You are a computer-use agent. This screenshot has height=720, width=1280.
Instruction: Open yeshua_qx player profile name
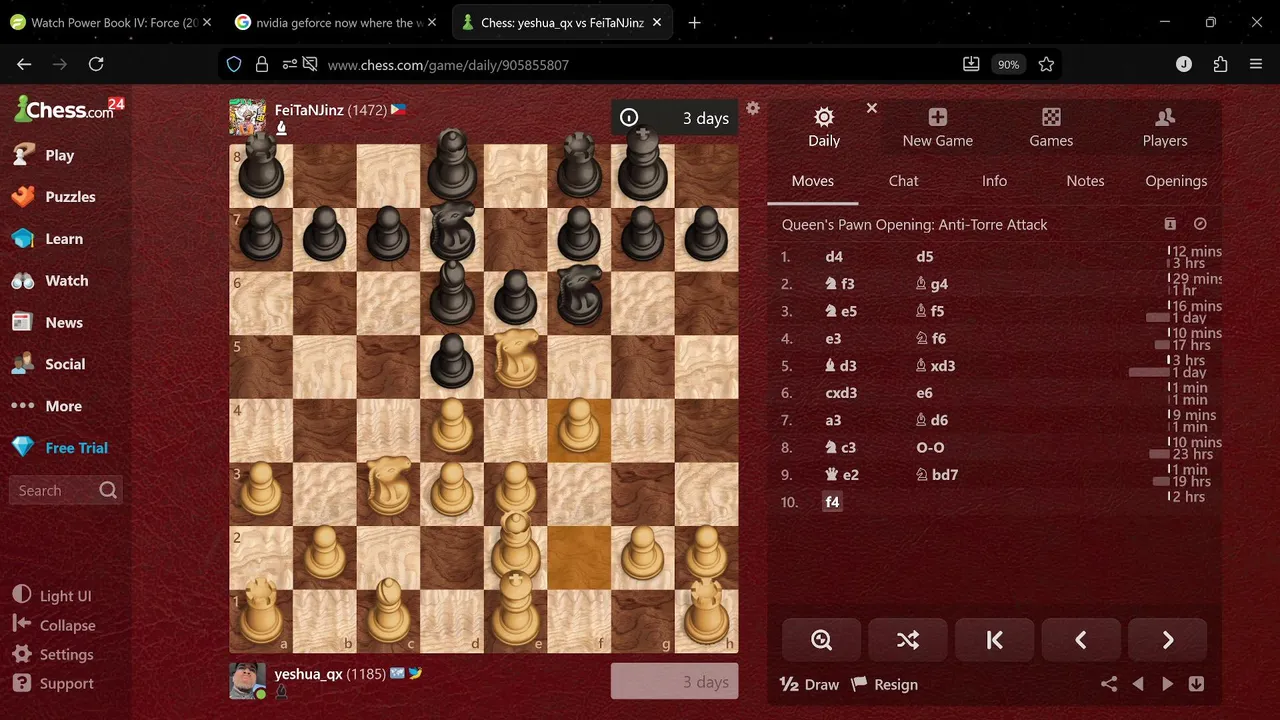309,674
